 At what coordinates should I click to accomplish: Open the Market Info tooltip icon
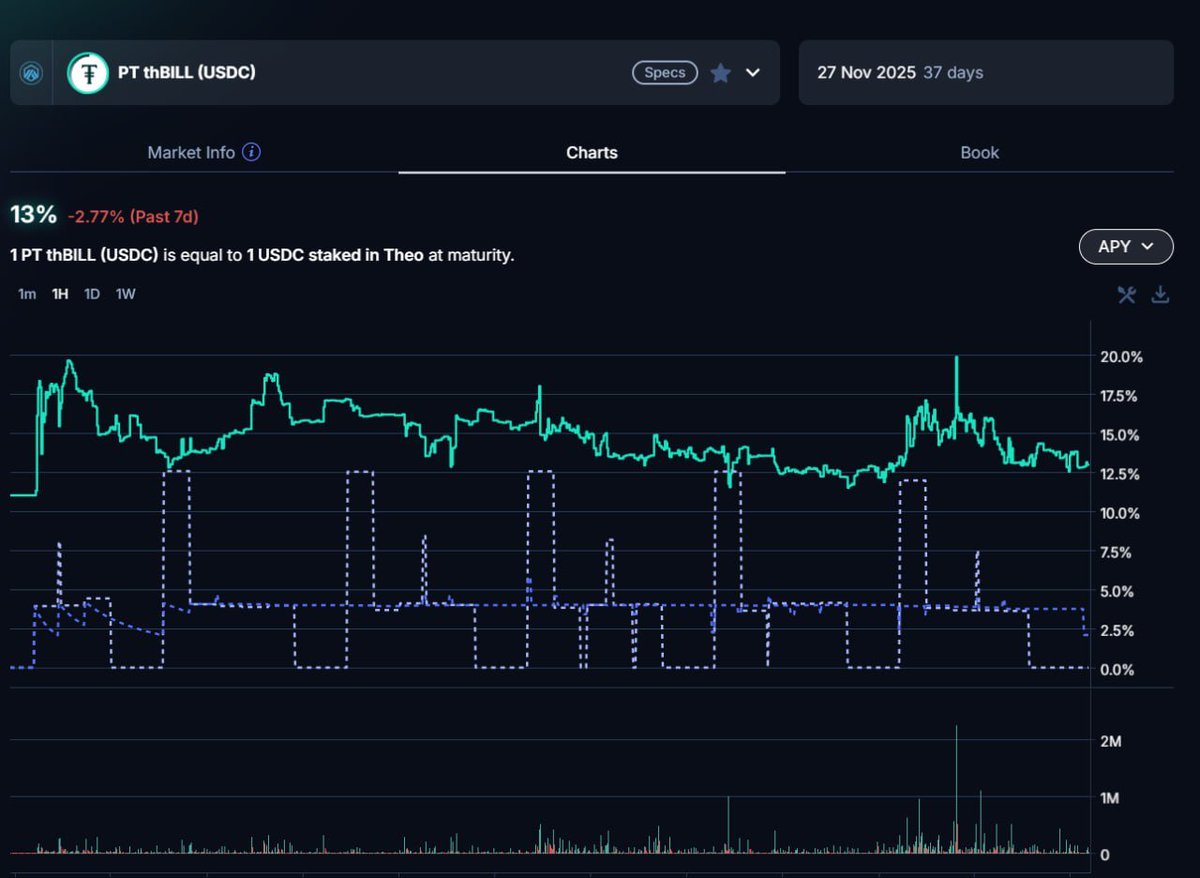[x=252, y=153]
